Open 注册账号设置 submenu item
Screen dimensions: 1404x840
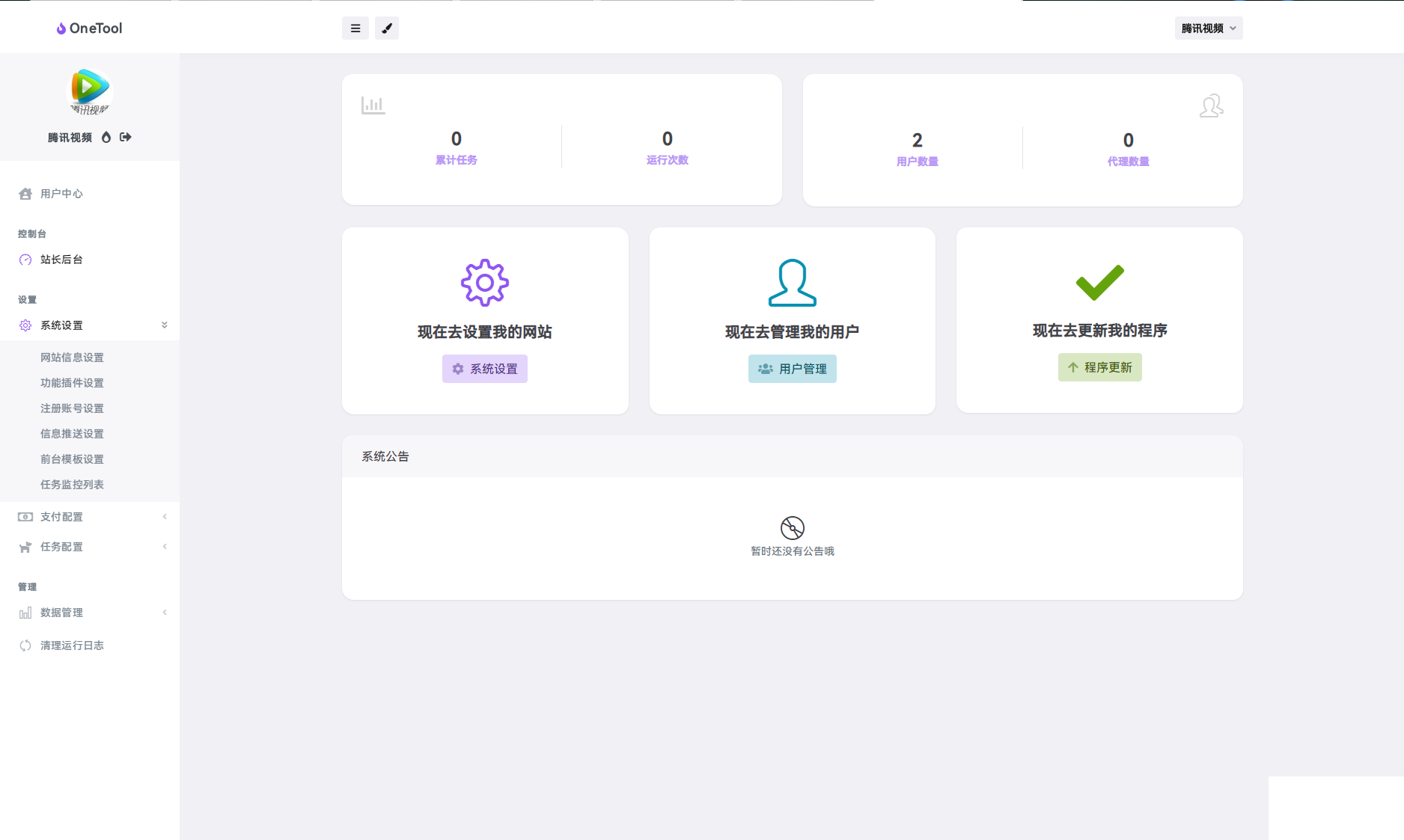pos(72,408)
